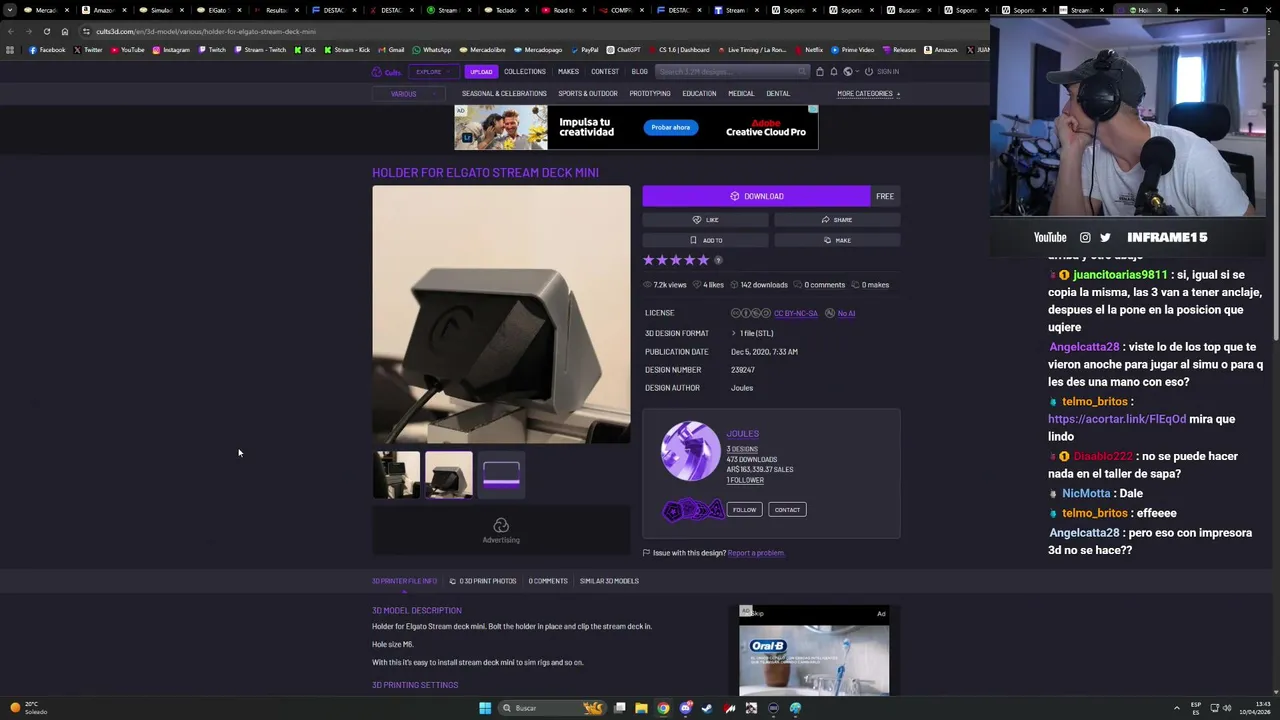Screen dimensions: 1280x720
Task: Open the shopping bag cart icon
Action: (x=820, y=72)
